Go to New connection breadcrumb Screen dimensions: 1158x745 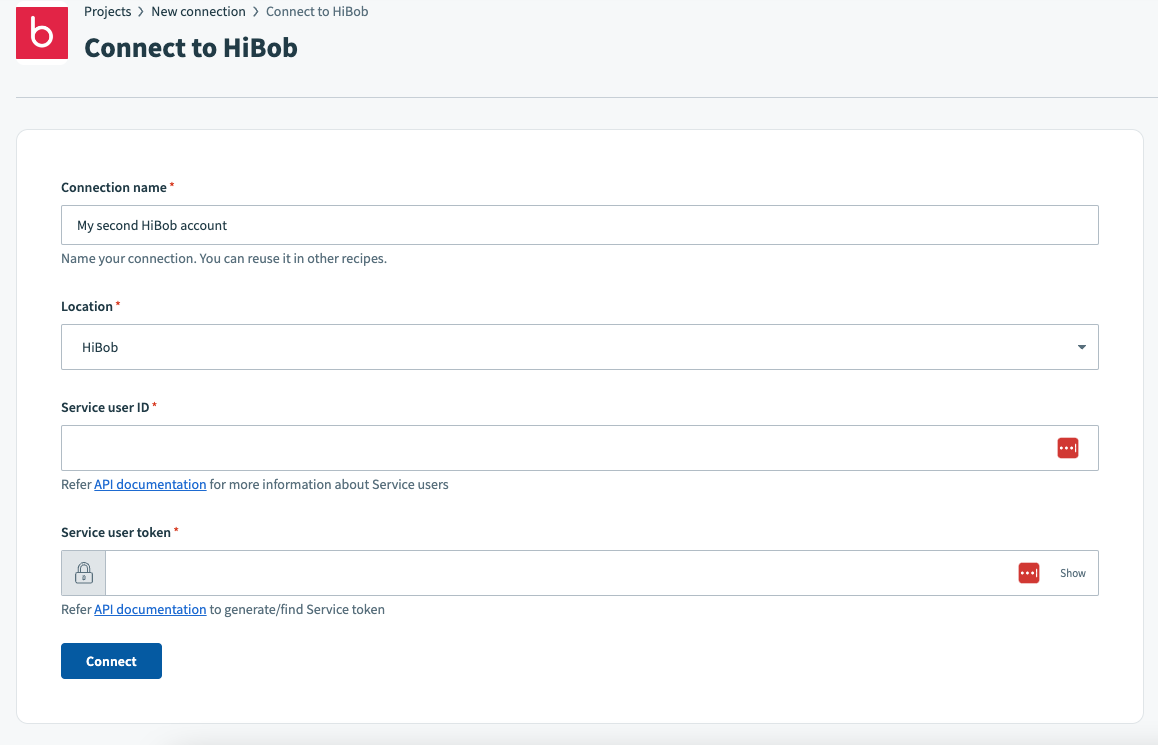pyautogui.click(x=199, y=12)
